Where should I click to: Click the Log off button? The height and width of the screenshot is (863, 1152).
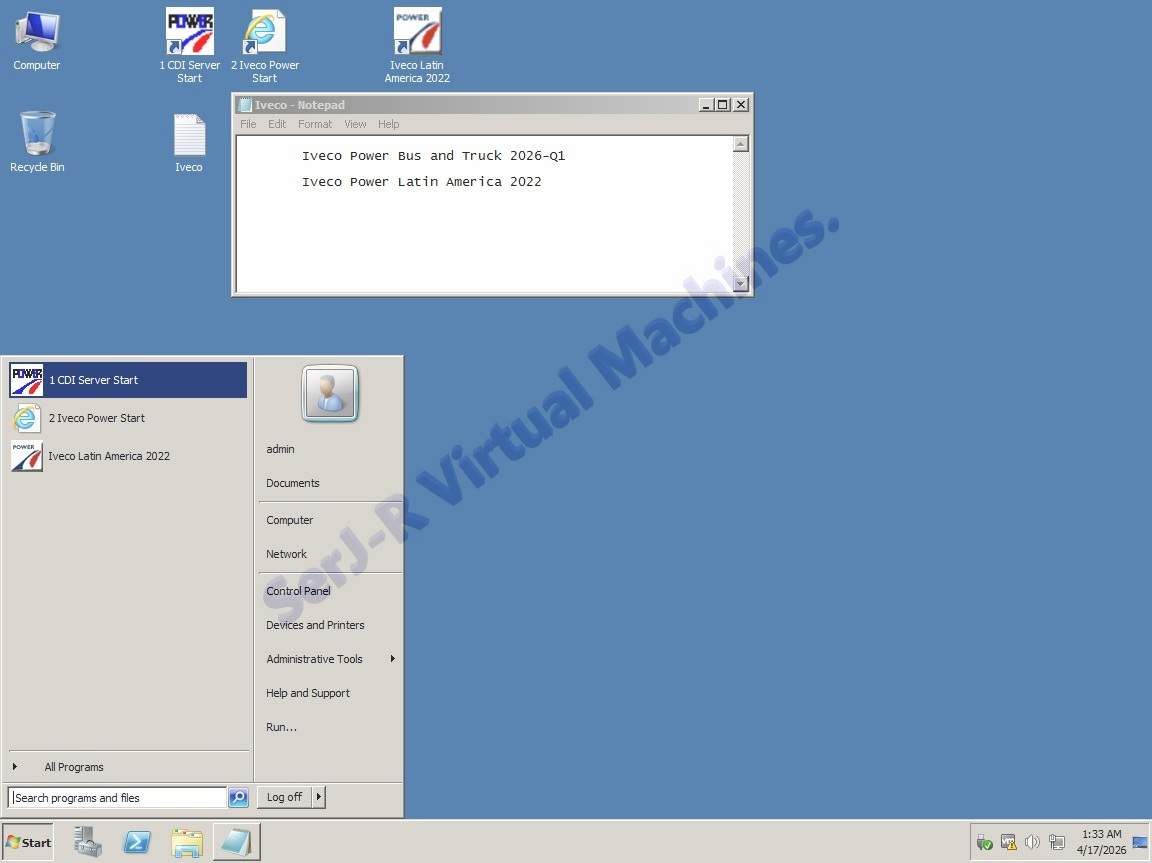(x=284, y=797)
